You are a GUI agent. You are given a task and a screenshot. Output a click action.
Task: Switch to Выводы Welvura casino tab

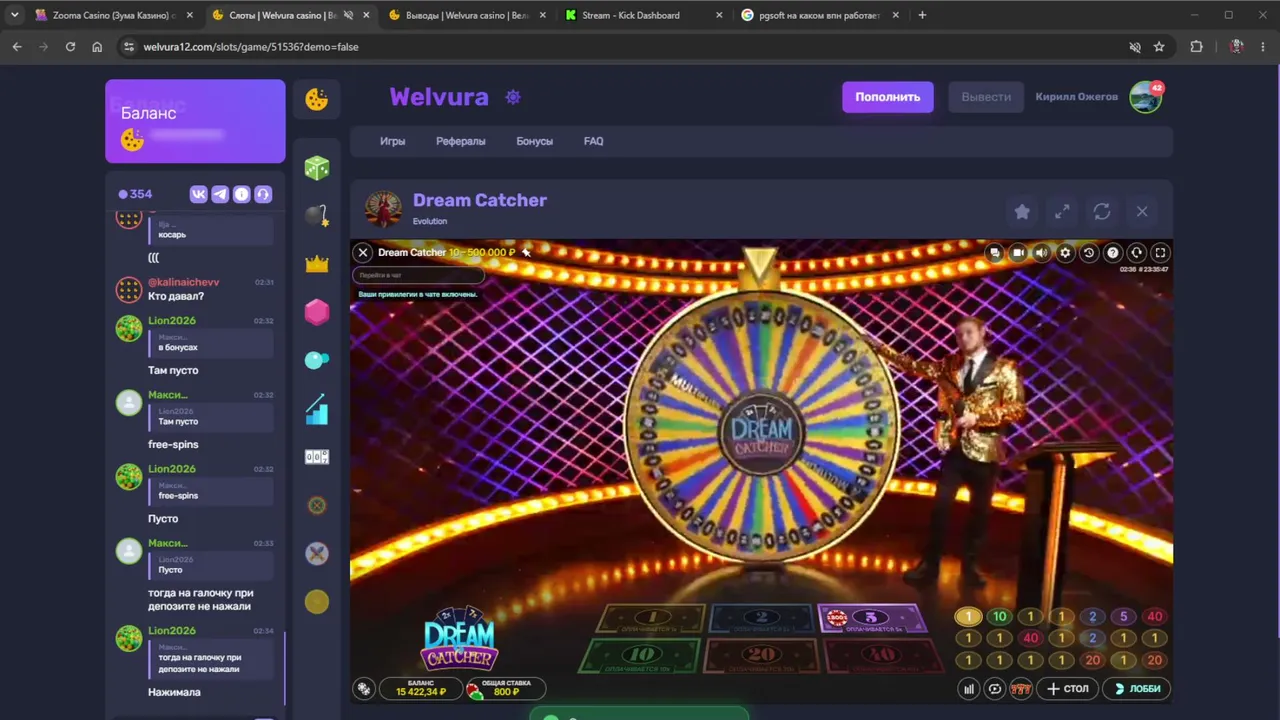click(465, 15)
